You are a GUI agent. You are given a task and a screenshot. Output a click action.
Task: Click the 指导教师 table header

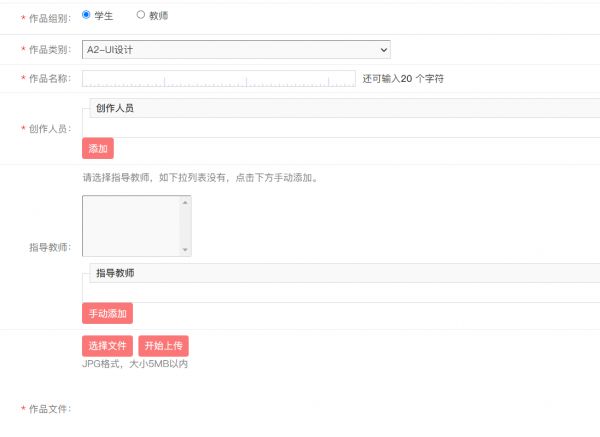point(344,273)
